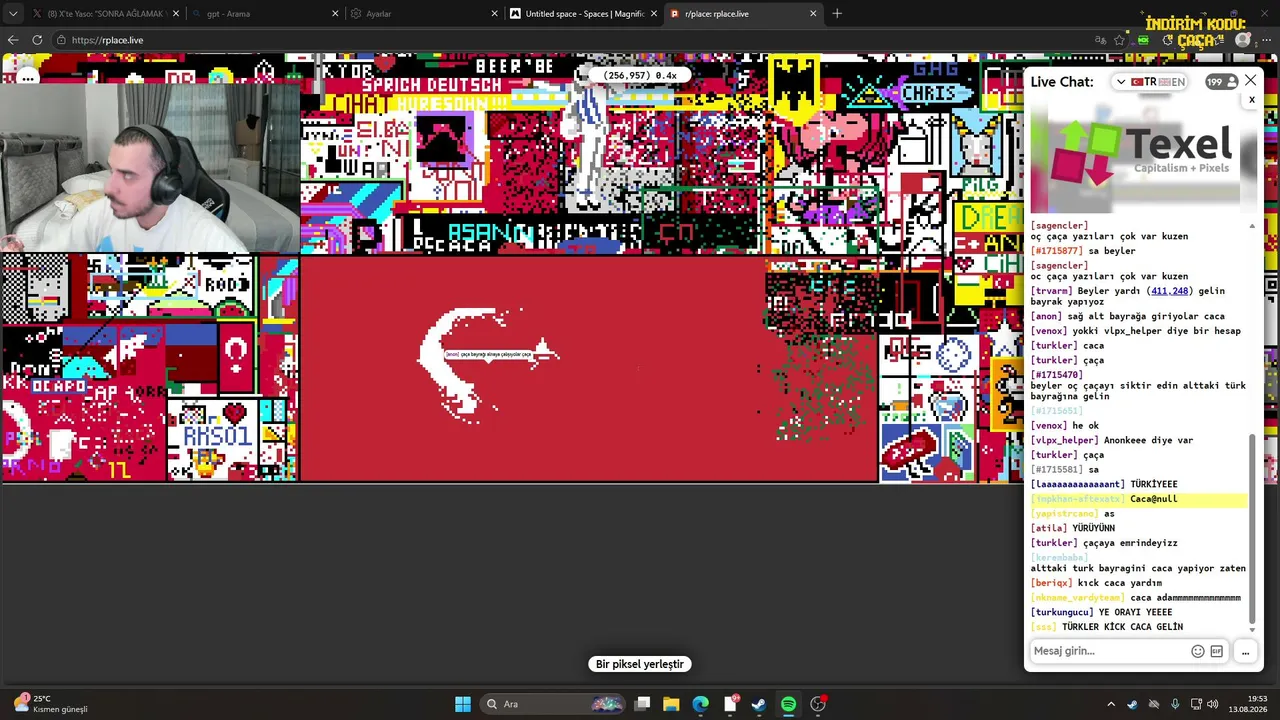The image size is (1280, 720).
Task: Click the highlighted Caca@null chat message
Action: 1139,499
